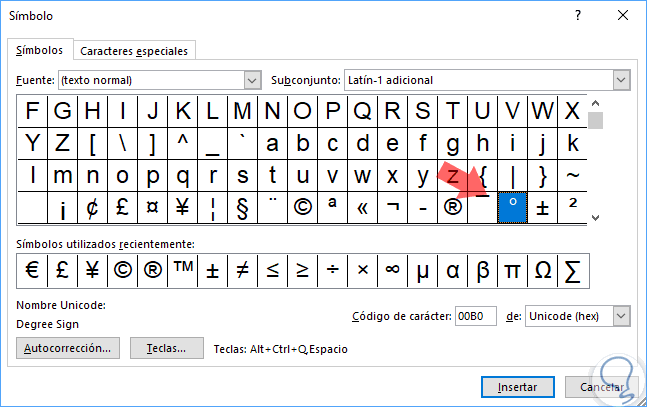Pick the section sign § in the grid
Image resolution: width=647 pixels, height=407 pixels.
tap(241, 208)
